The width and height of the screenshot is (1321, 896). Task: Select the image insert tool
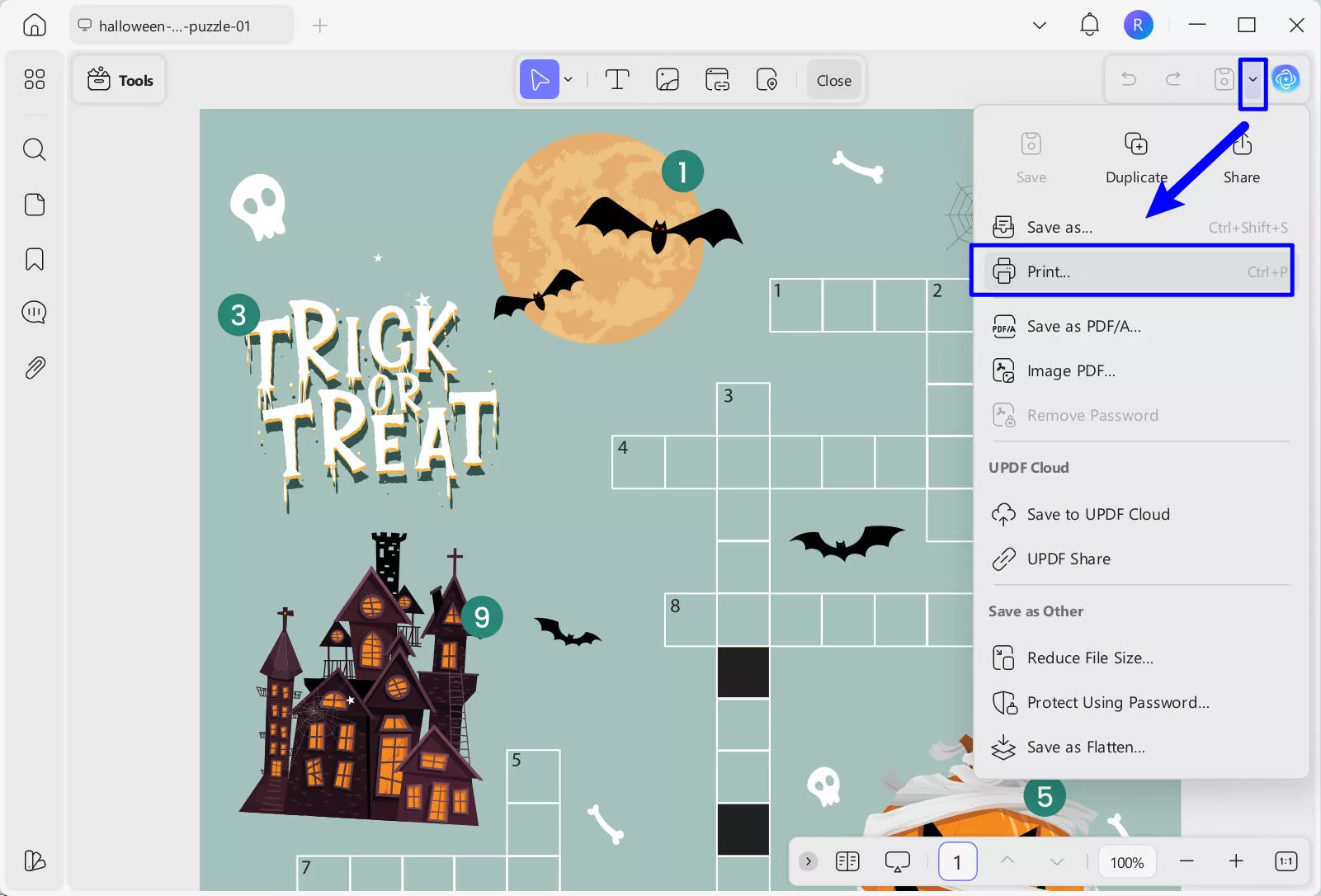point(667,80)
